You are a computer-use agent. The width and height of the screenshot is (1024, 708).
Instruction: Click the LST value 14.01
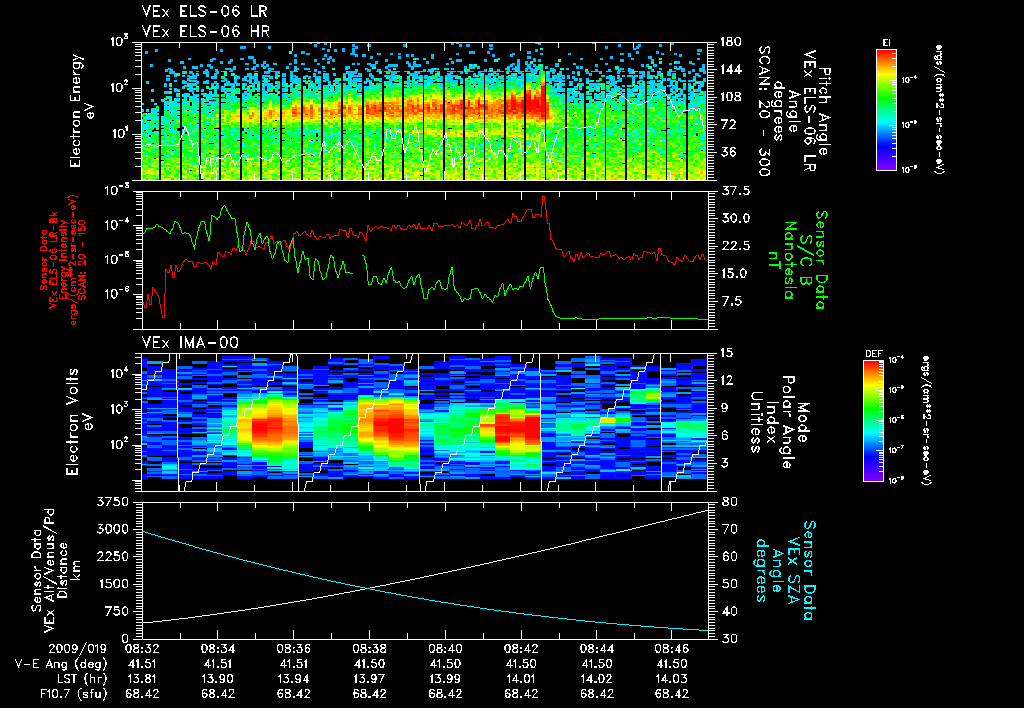(x=521, y=679)
